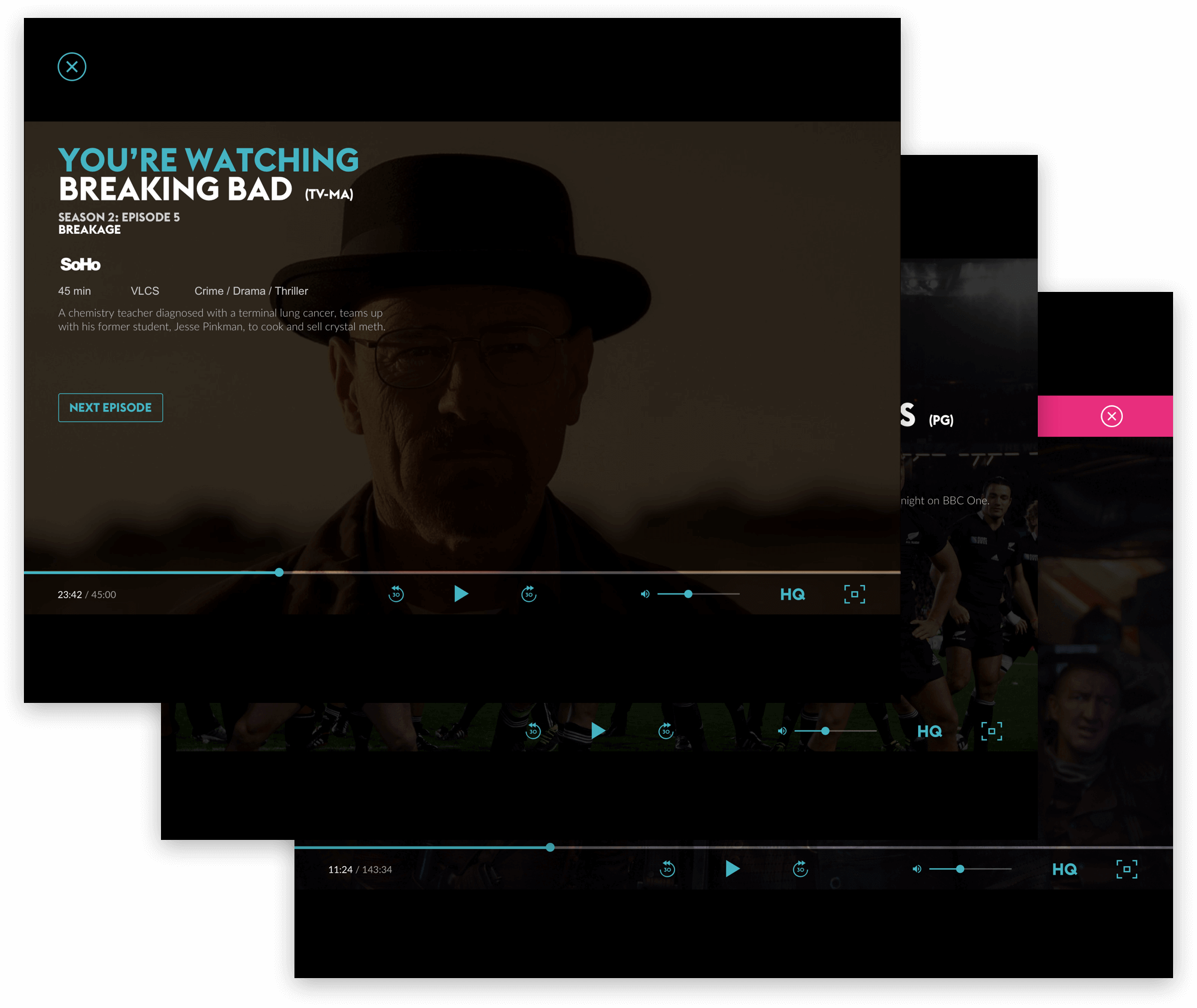
Task: Toggle HQ quality in Breaking Bad player
Action: [x=792, y=594]
